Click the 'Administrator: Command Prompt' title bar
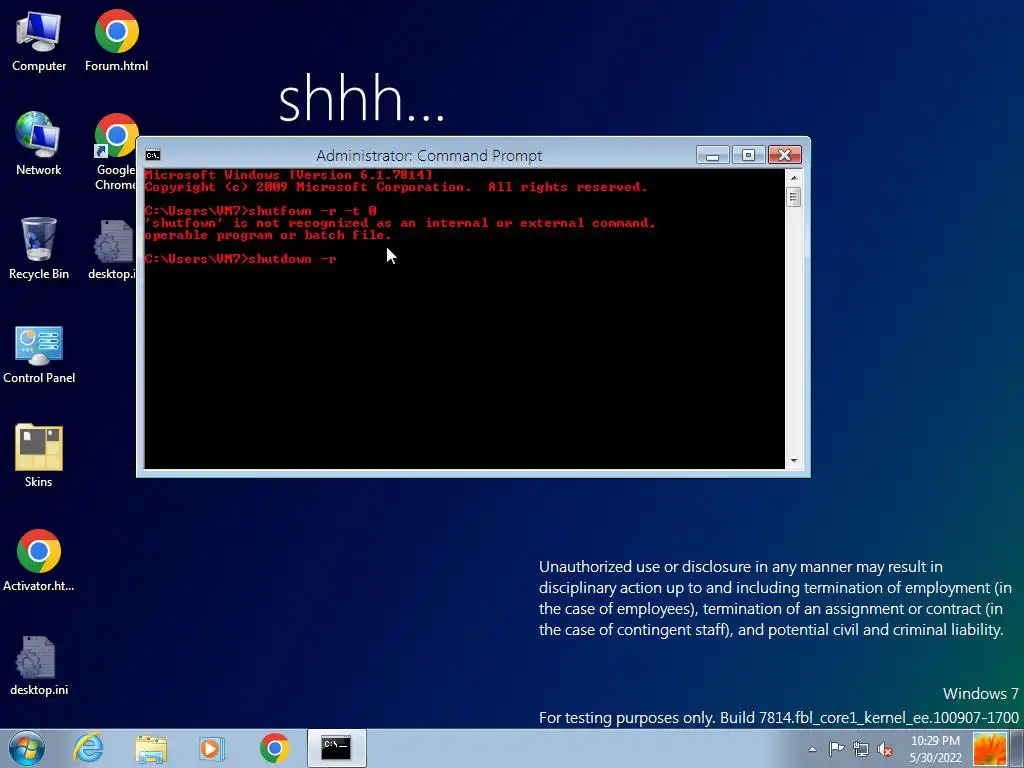 [x=428, y=155]
